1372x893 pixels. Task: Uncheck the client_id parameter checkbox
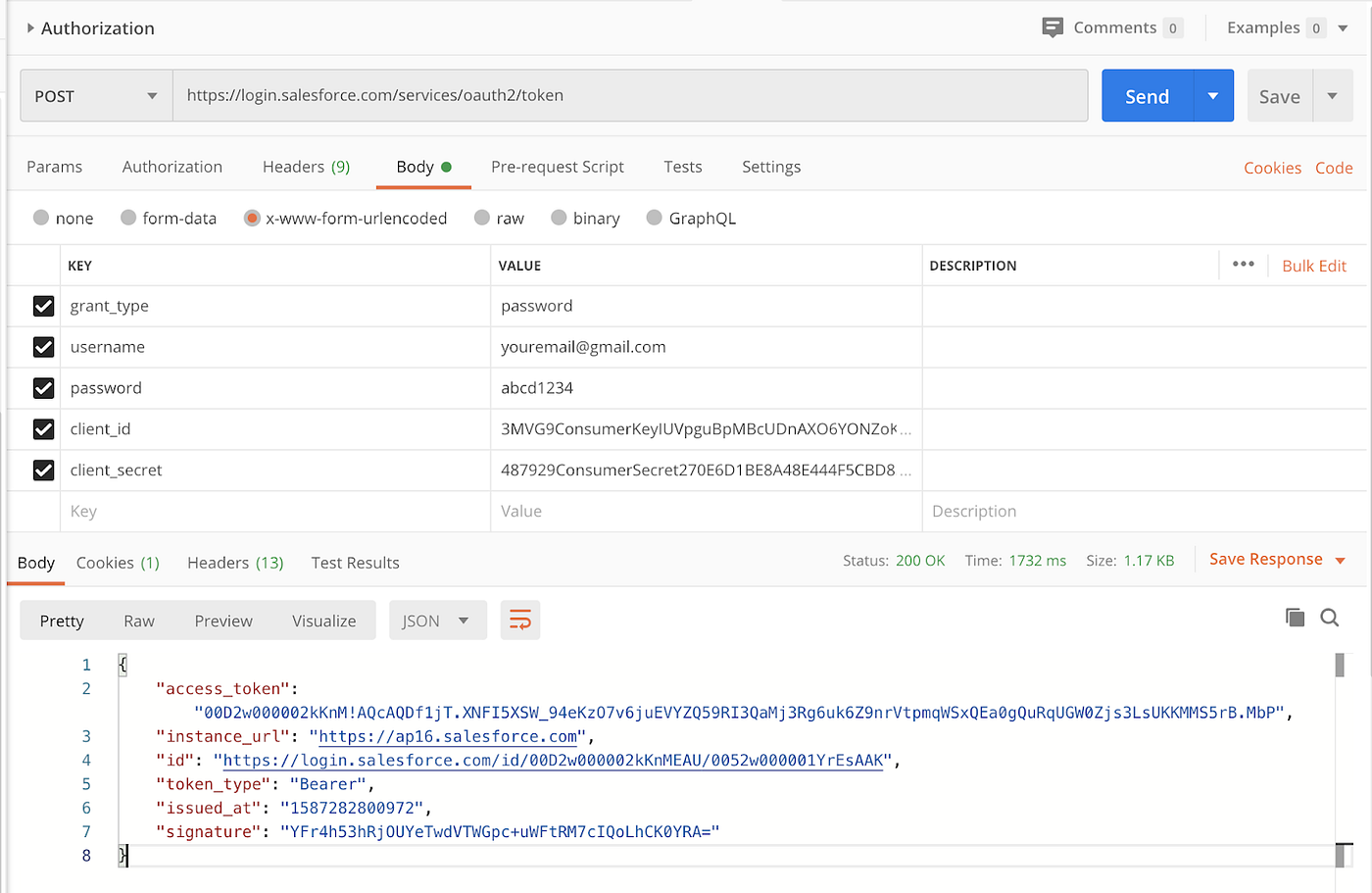click(43, 429)
